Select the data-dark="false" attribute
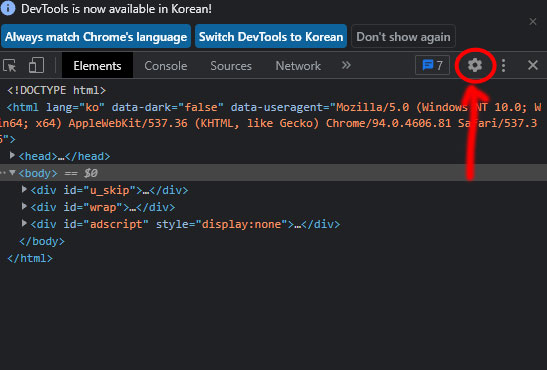This screenshot has height=370, width=547. coord(167,107)
